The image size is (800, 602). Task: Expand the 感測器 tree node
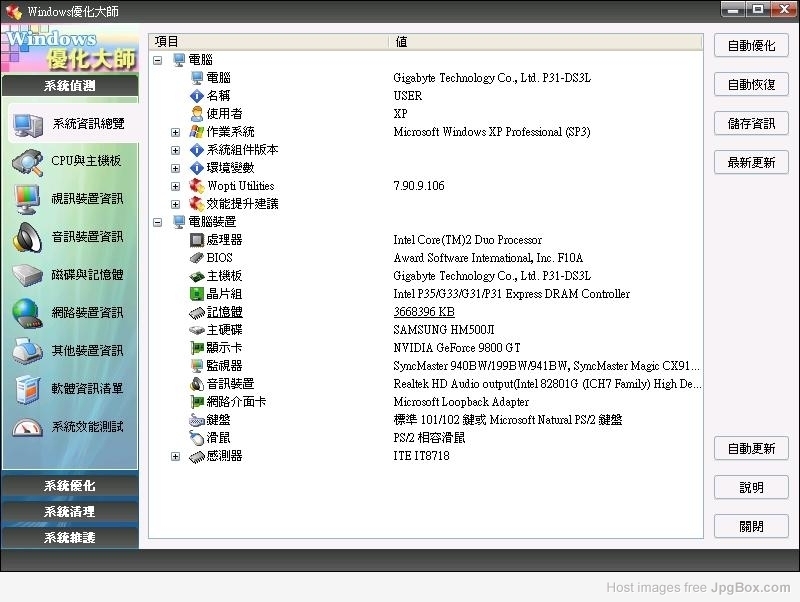point(176,456)
